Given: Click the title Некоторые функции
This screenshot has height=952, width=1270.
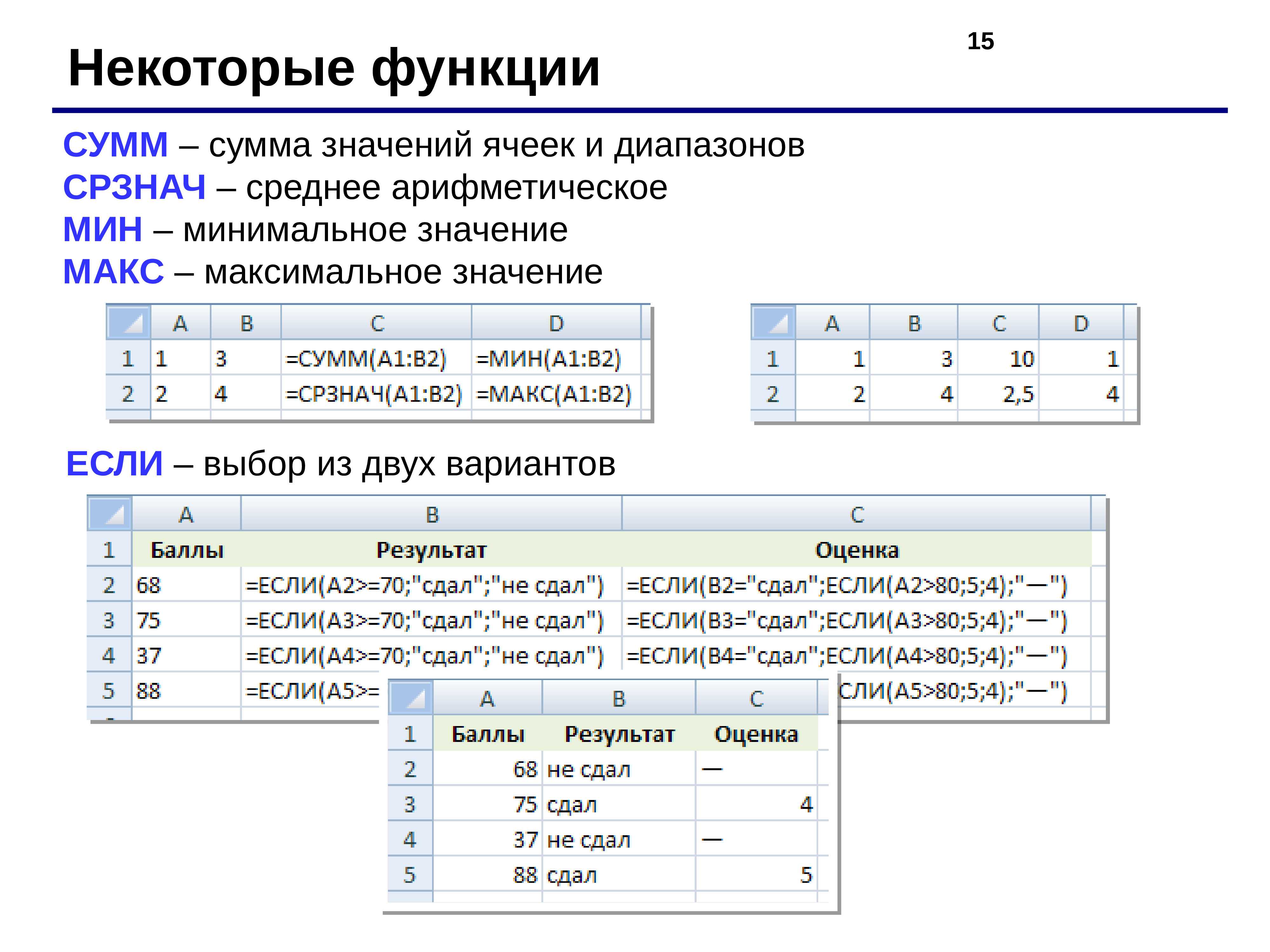Looking at the screenshot, I should [334, 69].
